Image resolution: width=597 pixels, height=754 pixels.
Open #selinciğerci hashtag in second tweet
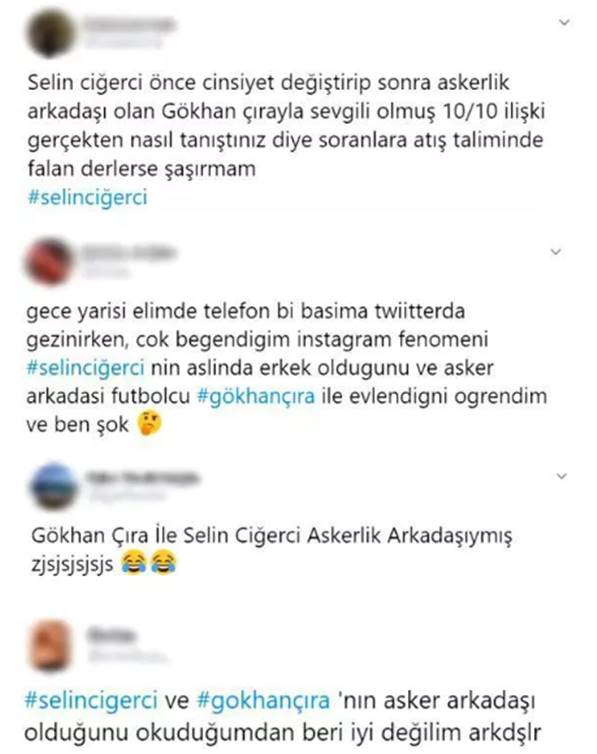click(x=86, y=368)
